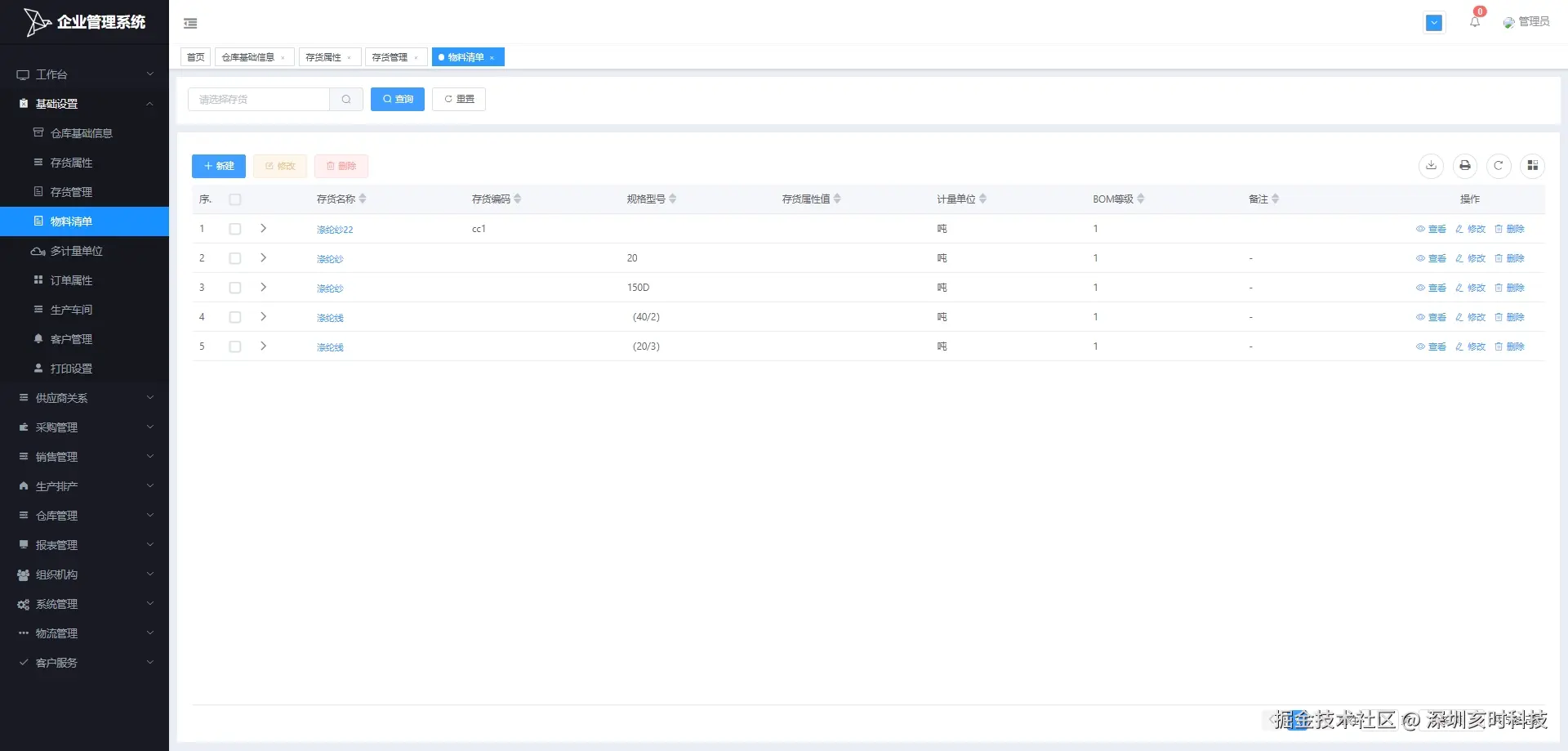Open 多计量单位 in the sidebar
Screen dimensions: 1568x751
coord(84,251)
